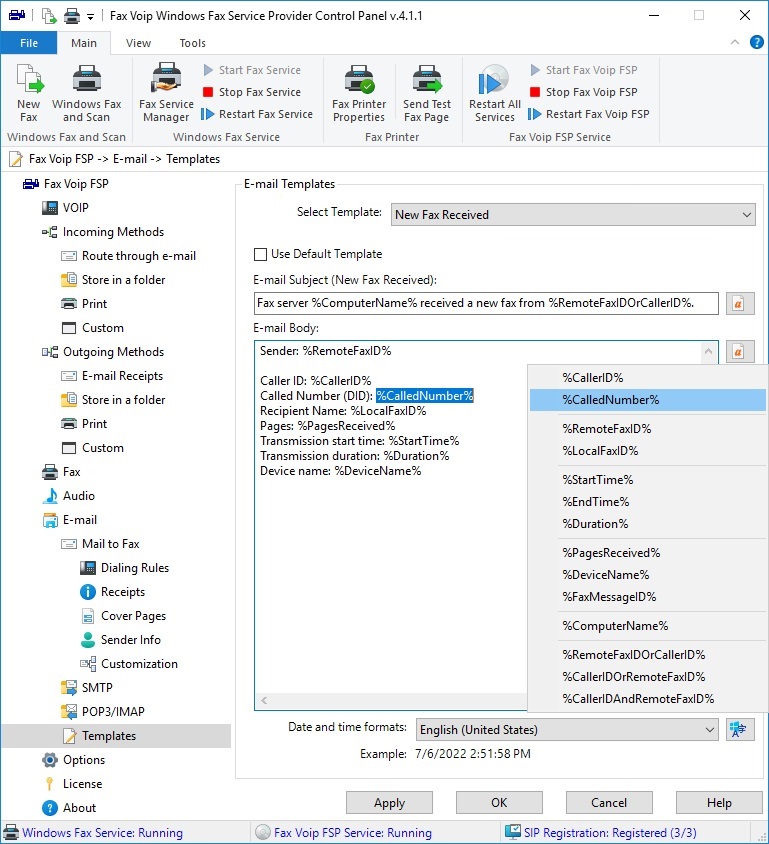This screenshot has height=844, width=769.
Task: Restart Fax Service
Action: coord(257,114)
